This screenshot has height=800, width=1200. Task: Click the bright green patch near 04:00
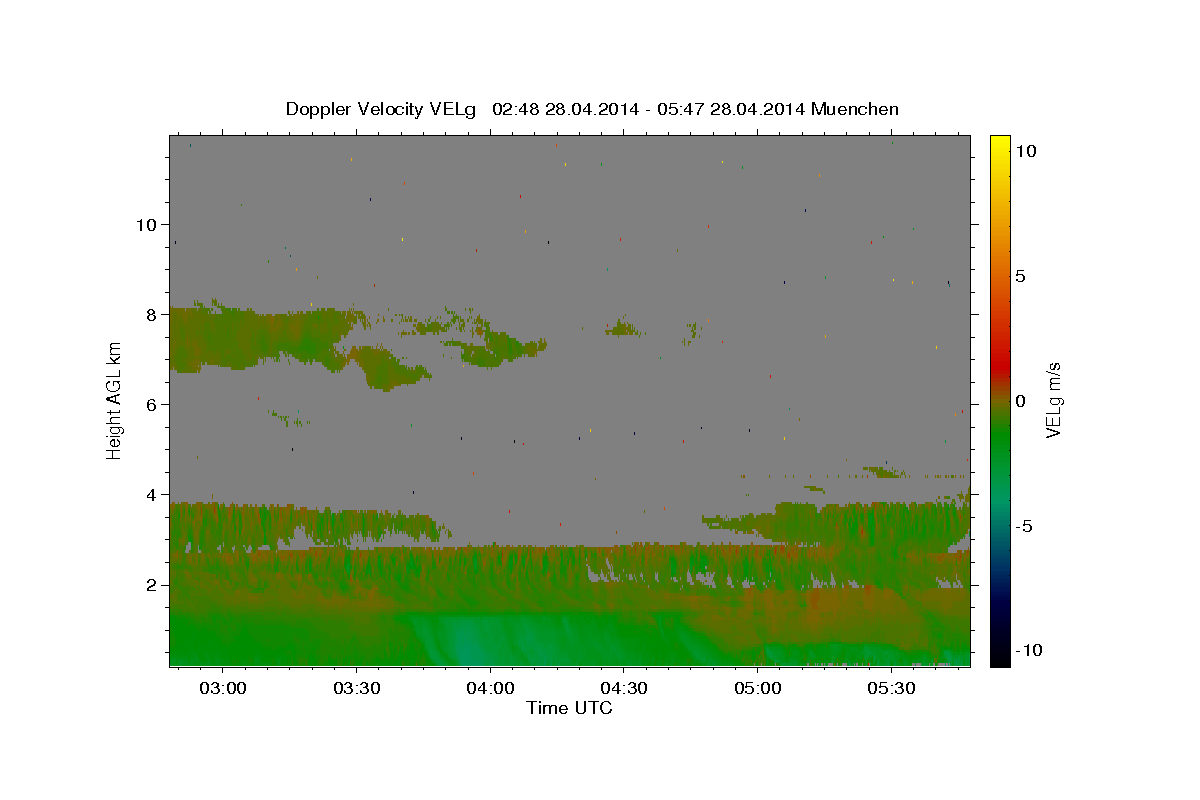click(465, 640)
